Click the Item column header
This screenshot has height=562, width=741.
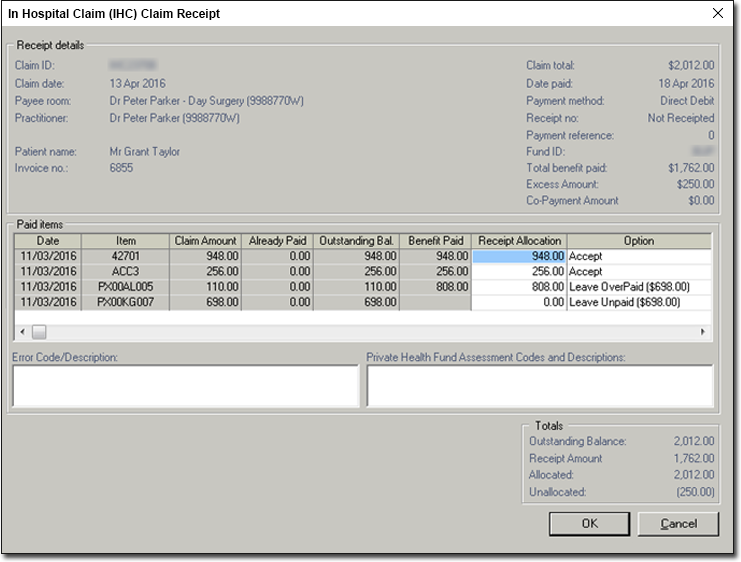point(126,241)
